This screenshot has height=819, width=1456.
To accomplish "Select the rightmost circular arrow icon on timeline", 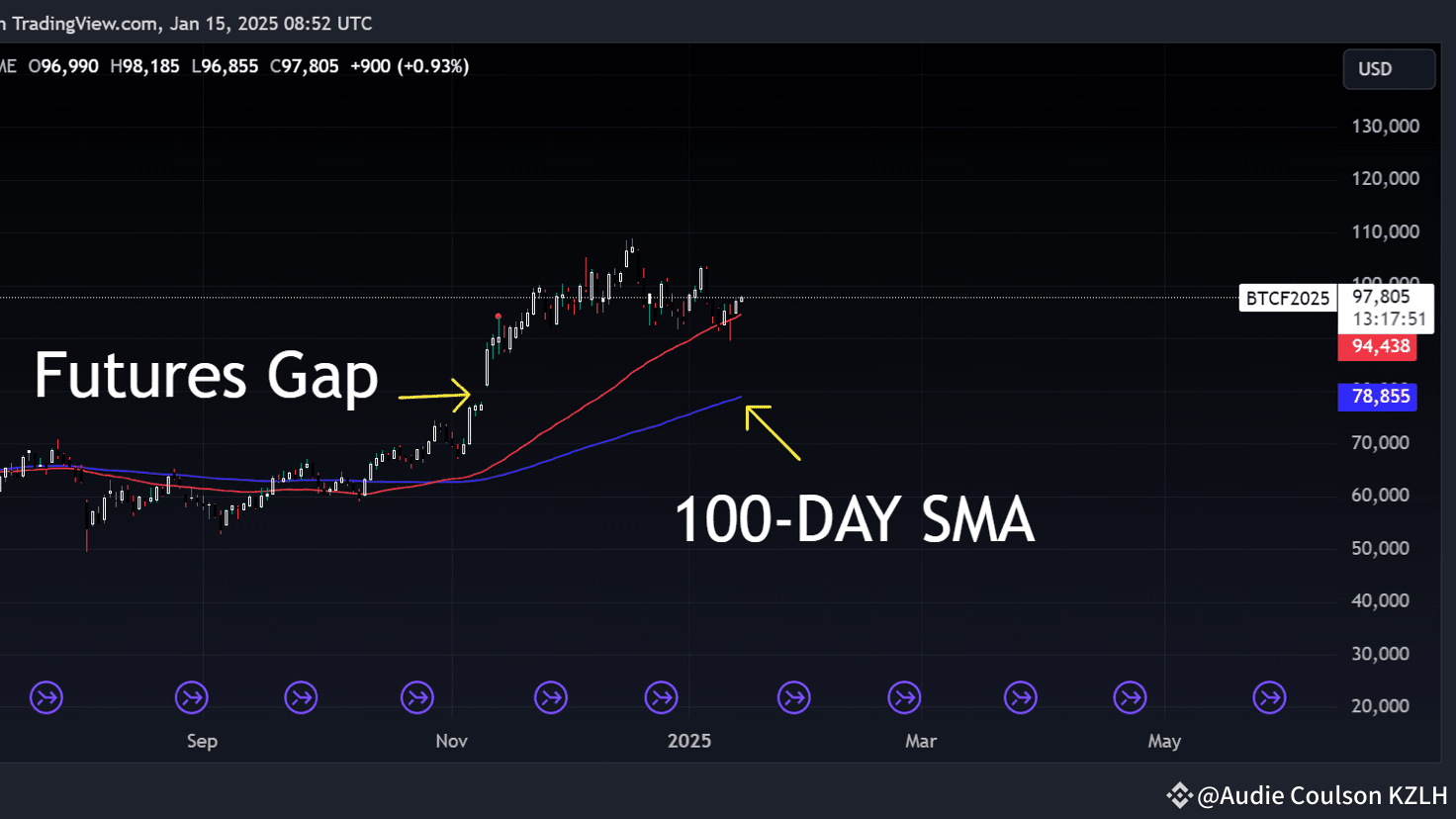I will click(x=1269, y=697).
